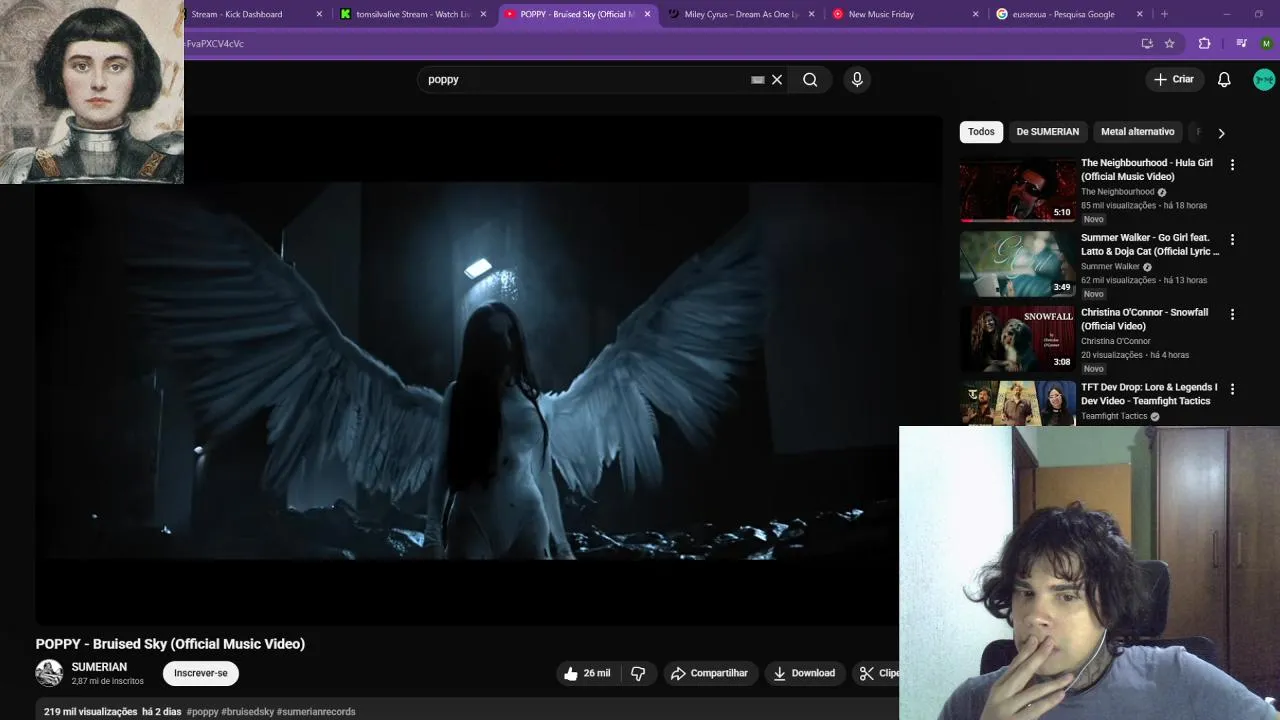
Task: Click the Criar button
Action: (1174, 79)
